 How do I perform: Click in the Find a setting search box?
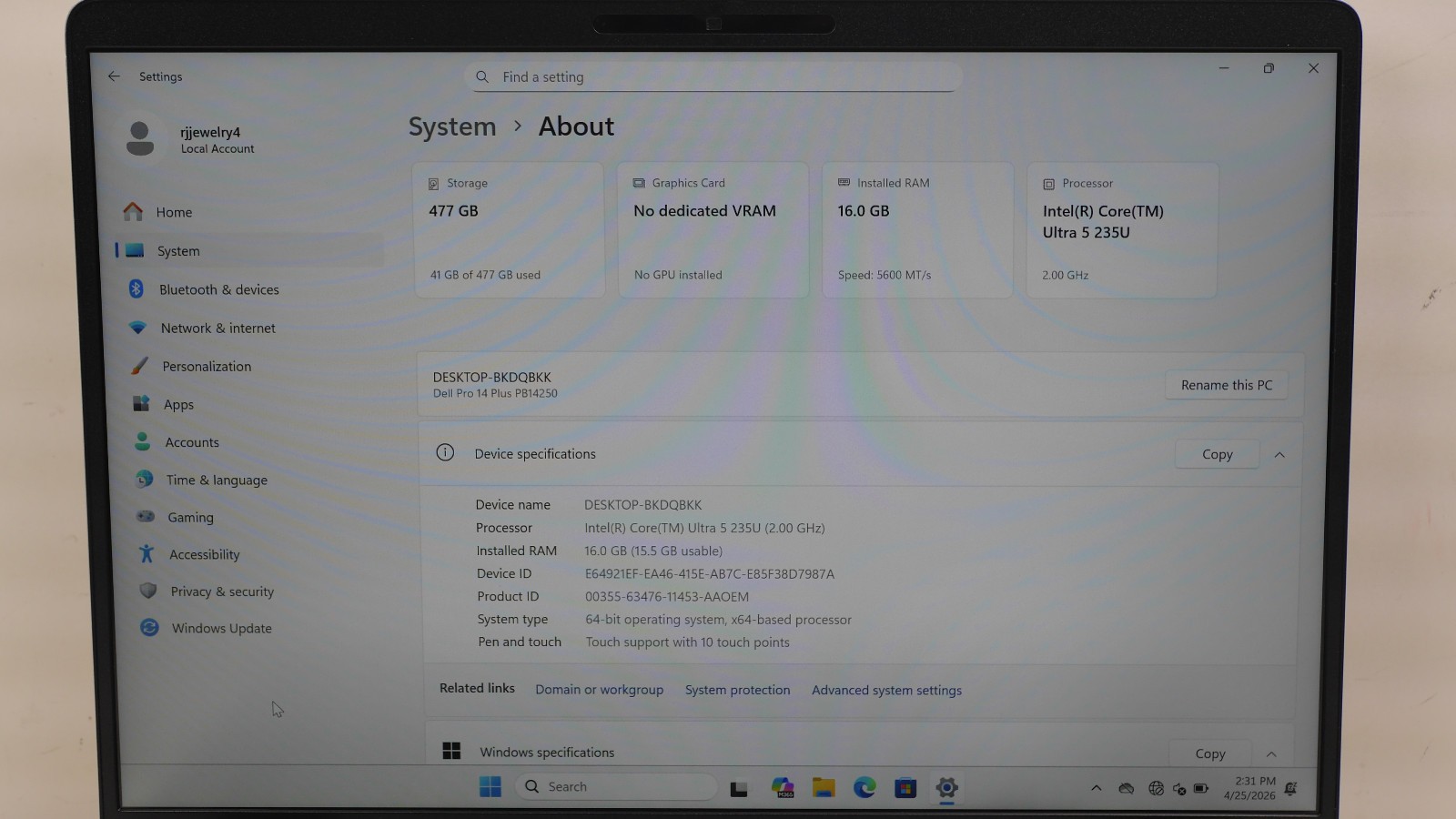pyautogui.click(x=713, y=77)
